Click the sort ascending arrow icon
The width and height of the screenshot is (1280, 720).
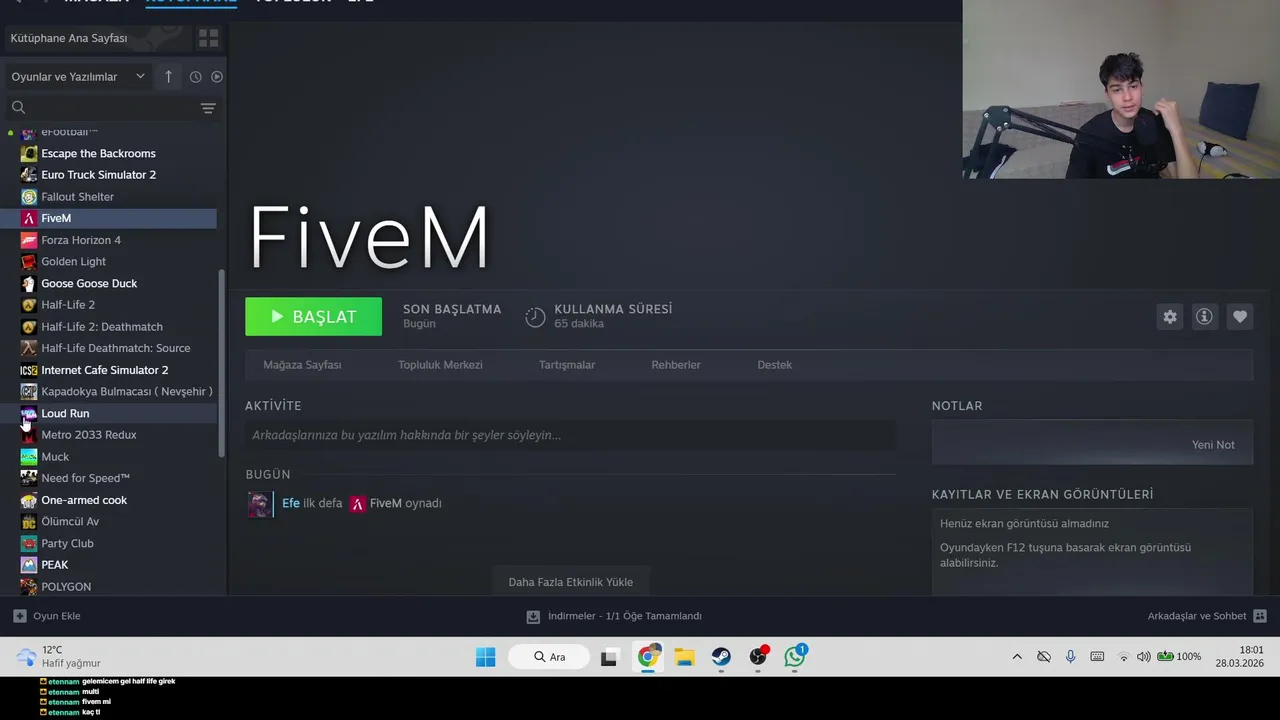point(168,77)
